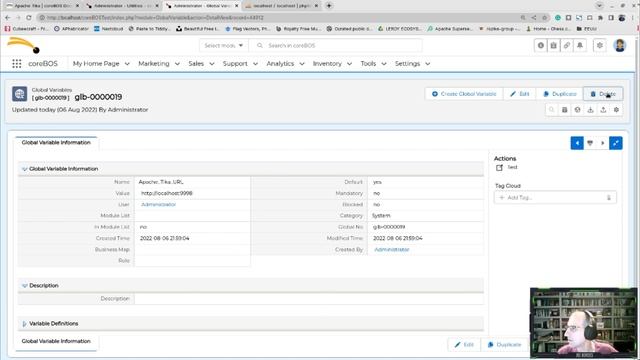Switch to the Apache Tika browser tab
The height and width of the screenshot is (360, 640).
click(41, 6)
